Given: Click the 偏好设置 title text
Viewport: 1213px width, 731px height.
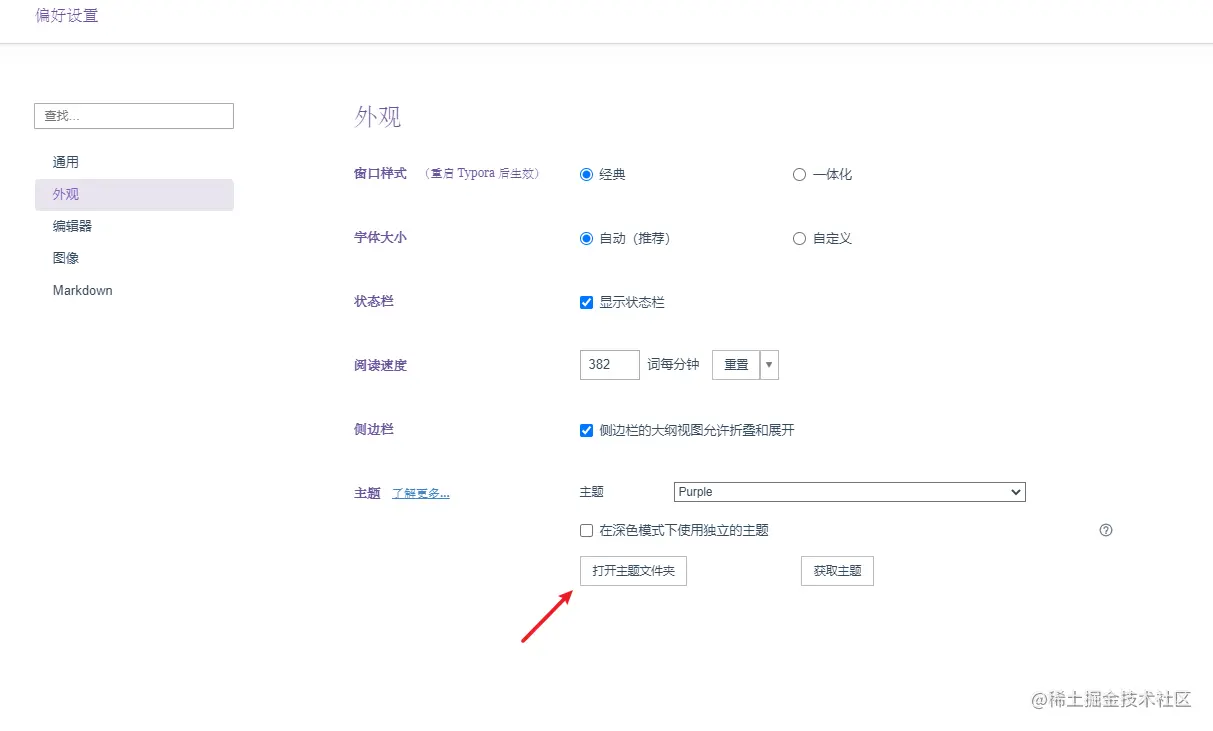Looking at the screenshot, I should coord(67,16).
